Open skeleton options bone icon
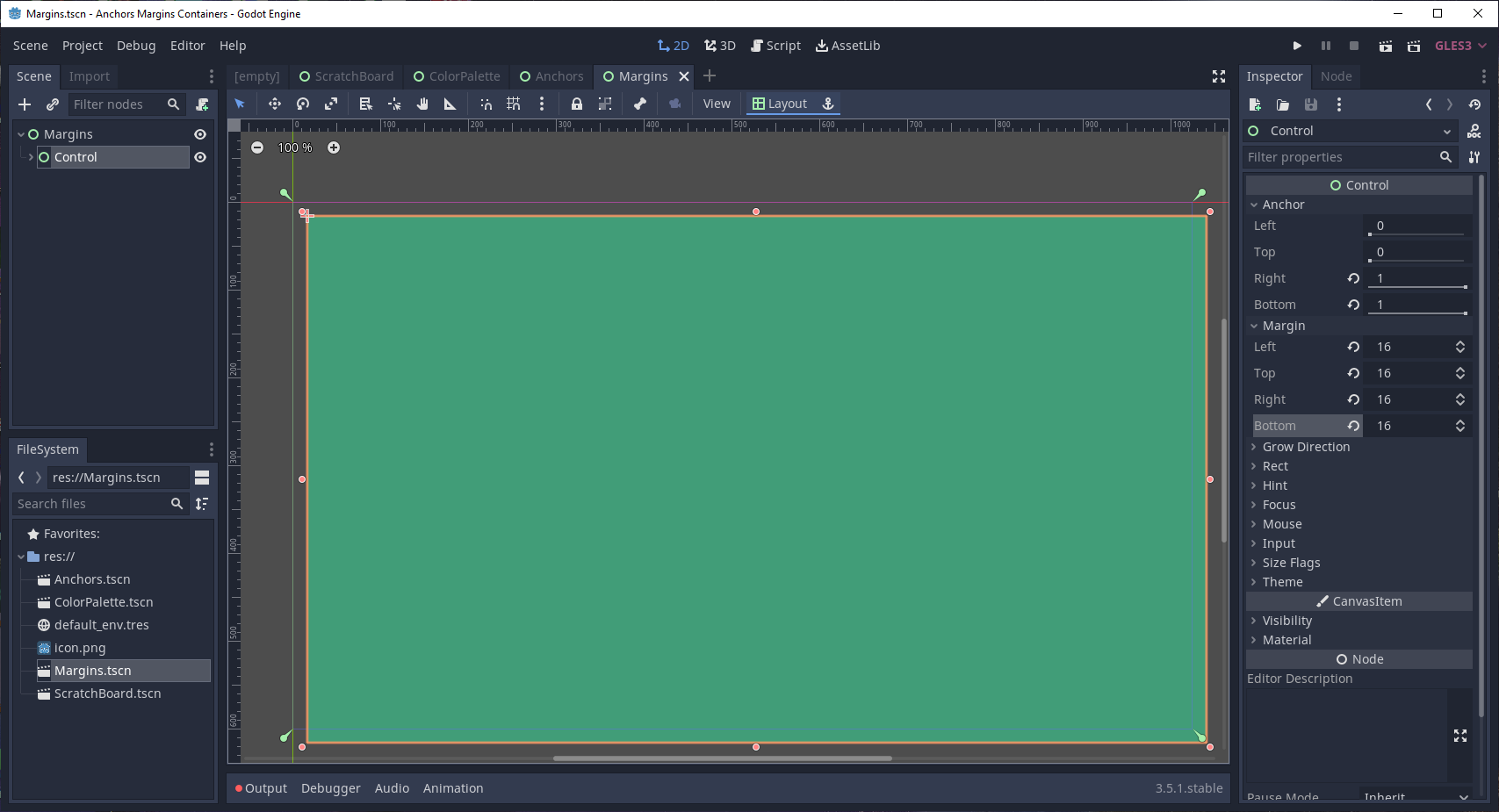The height and width of the screenshot is (812, 1499). click(x=640, y=104)
